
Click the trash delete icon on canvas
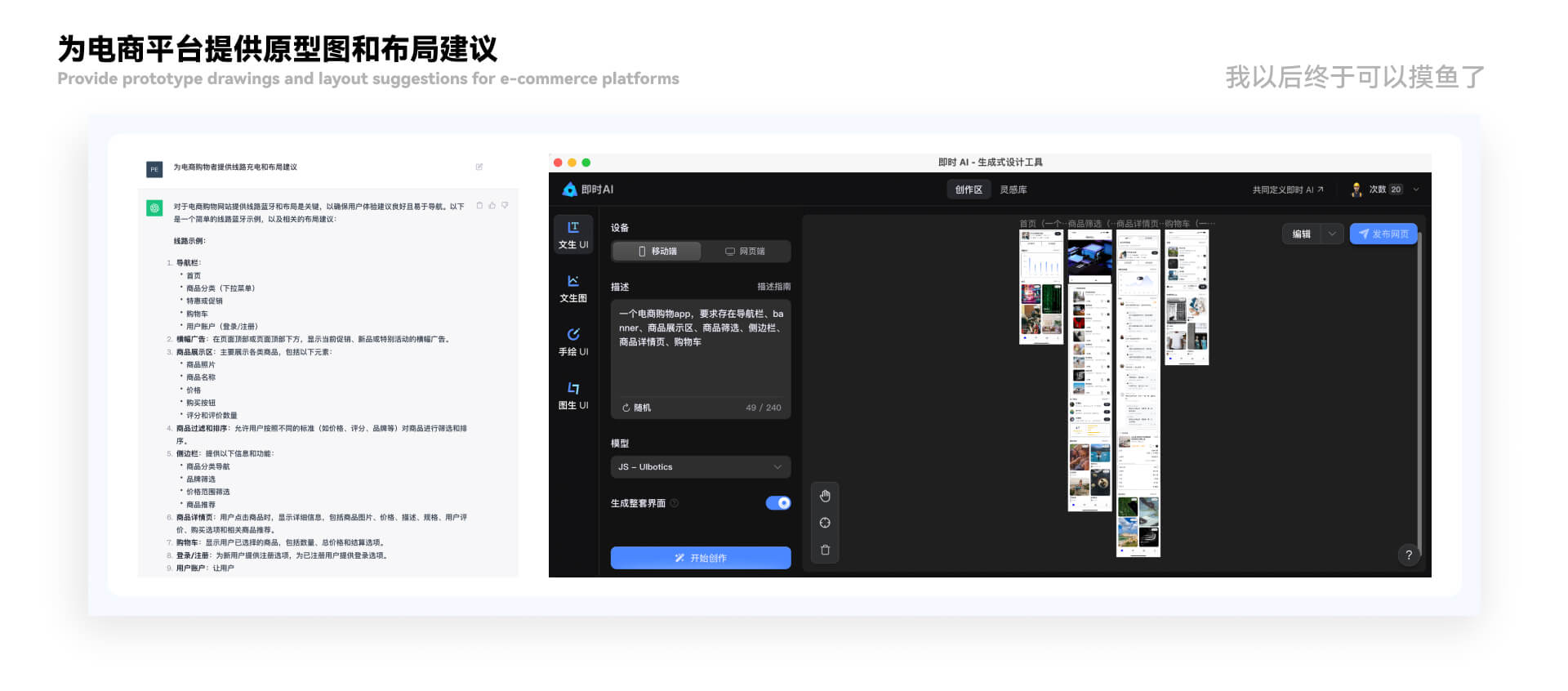click(x=825, y=550)
